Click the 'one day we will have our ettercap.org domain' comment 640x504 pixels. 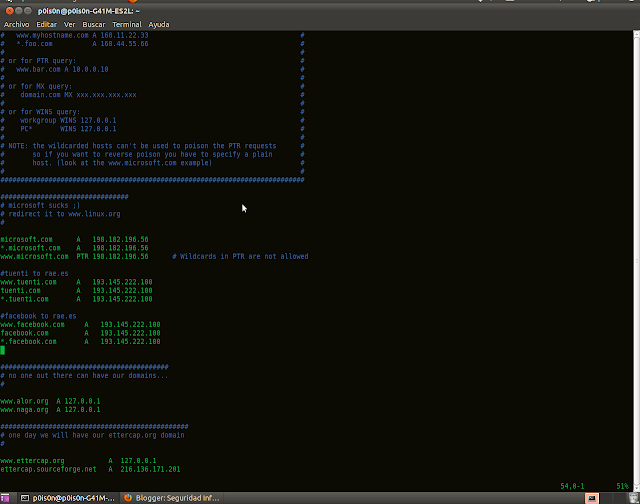tap(93, 435)
